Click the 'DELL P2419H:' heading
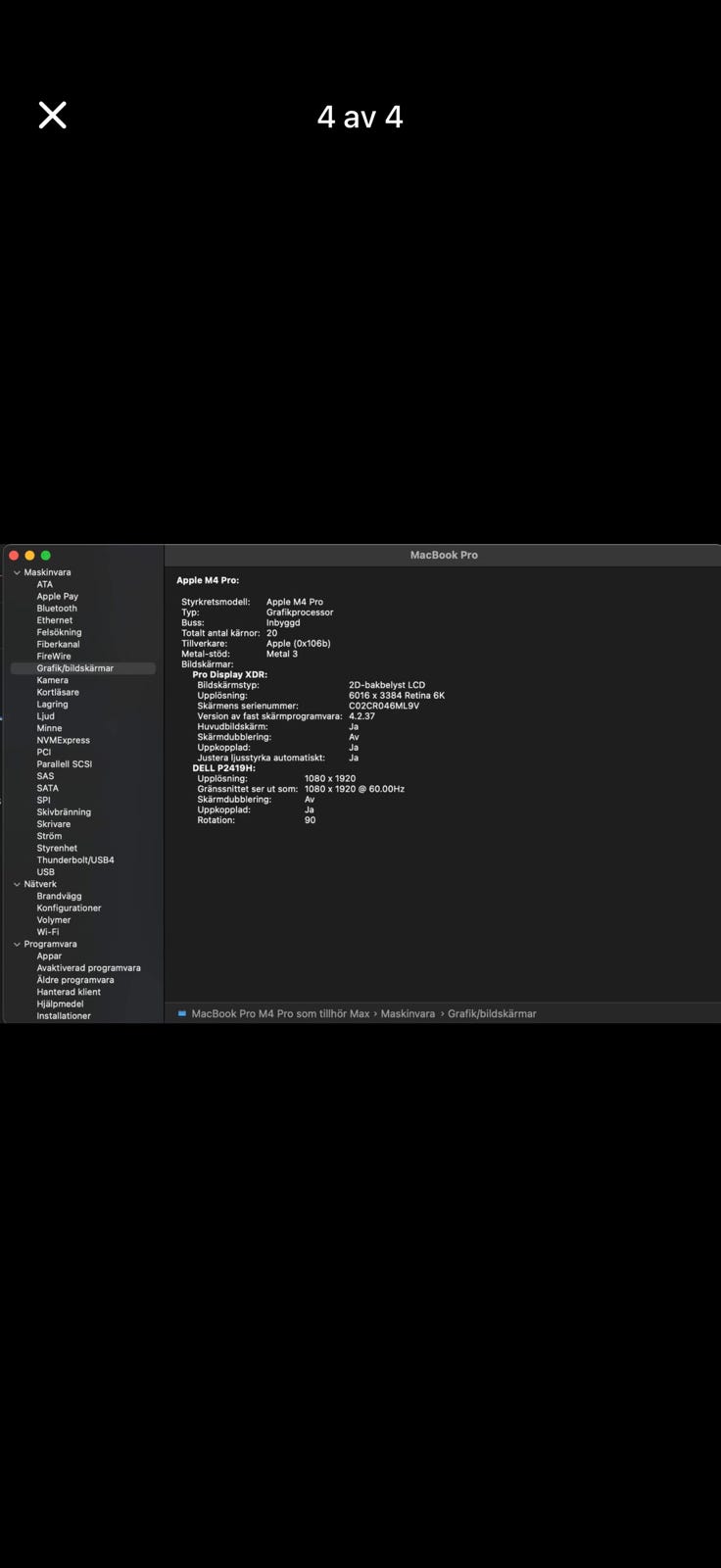 [223, 768]
